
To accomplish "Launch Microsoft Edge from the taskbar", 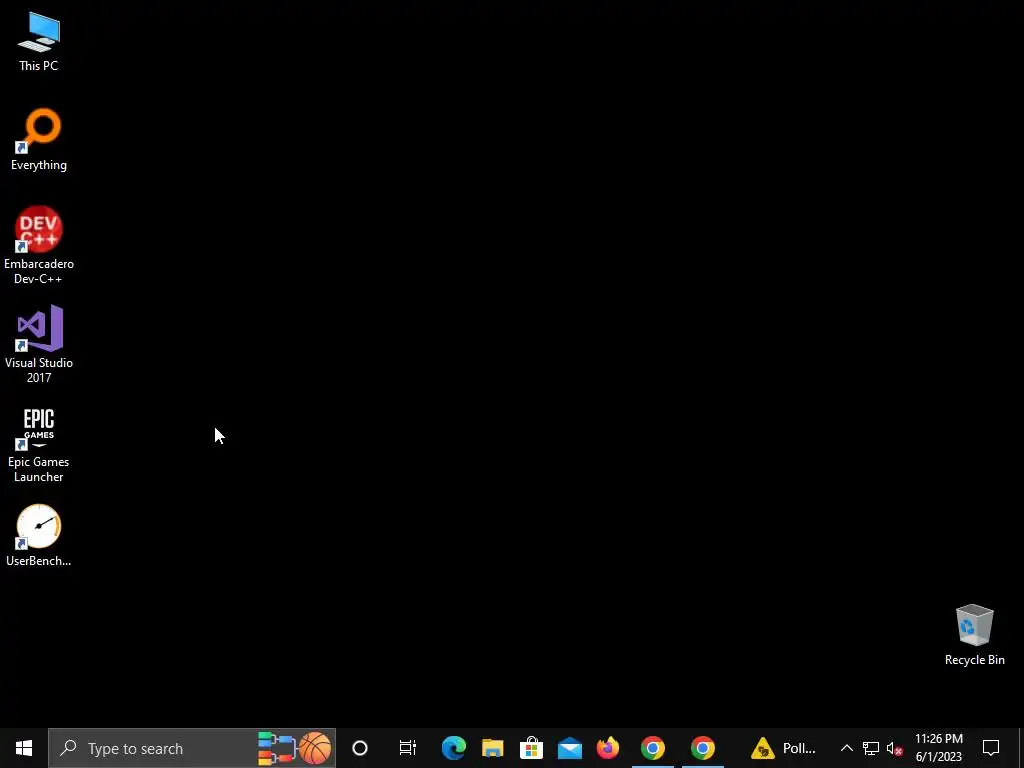I will click(453, 748).
